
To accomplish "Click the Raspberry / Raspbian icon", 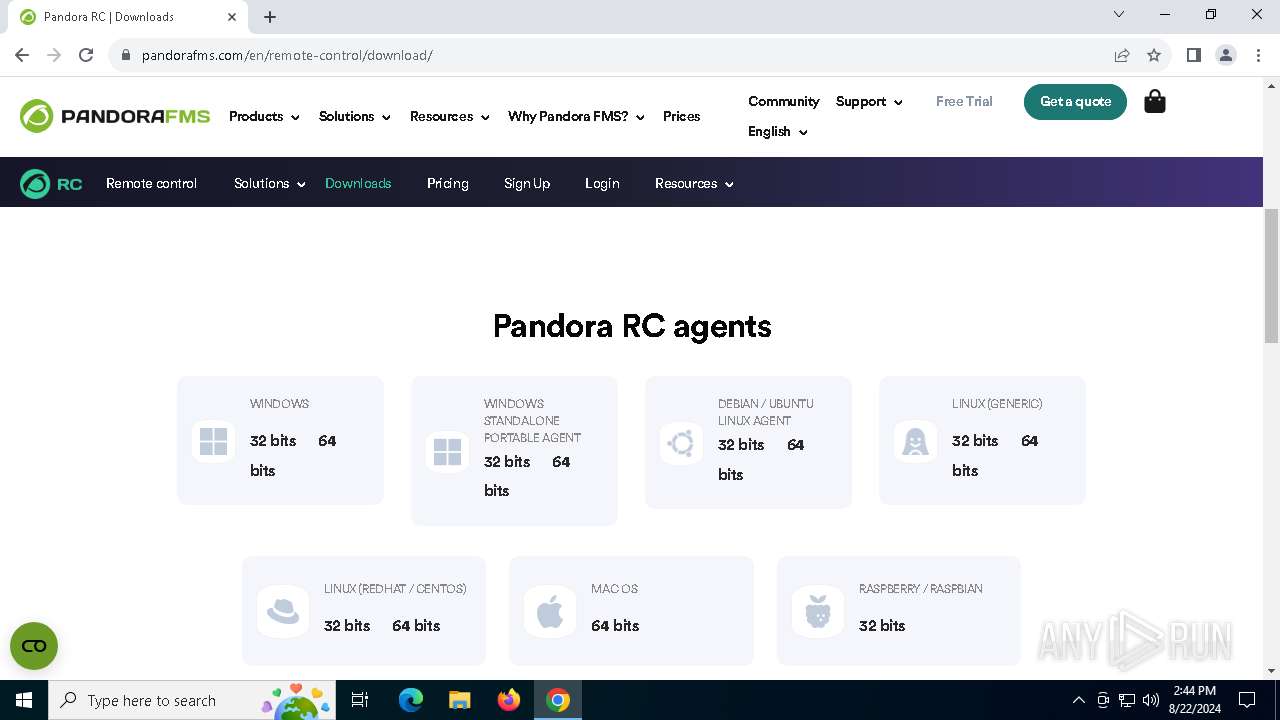I will [818, 611].
